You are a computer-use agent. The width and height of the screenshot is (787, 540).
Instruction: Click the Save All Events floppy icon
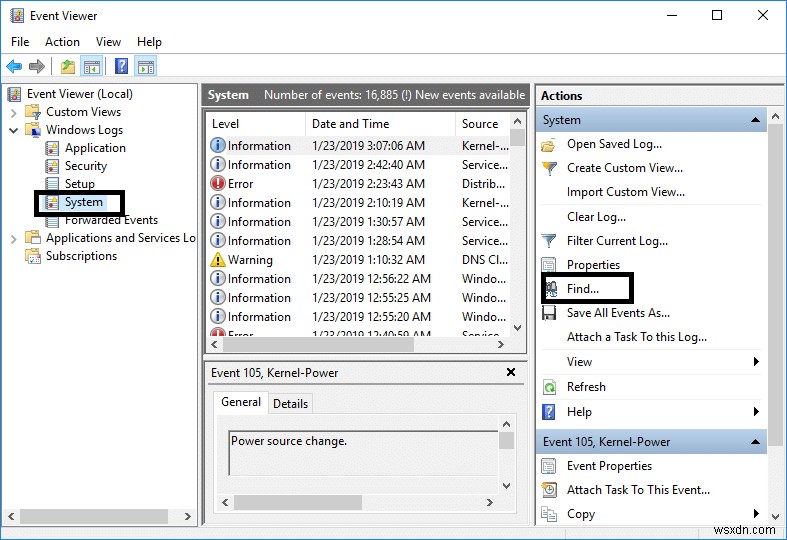point(549,313)
